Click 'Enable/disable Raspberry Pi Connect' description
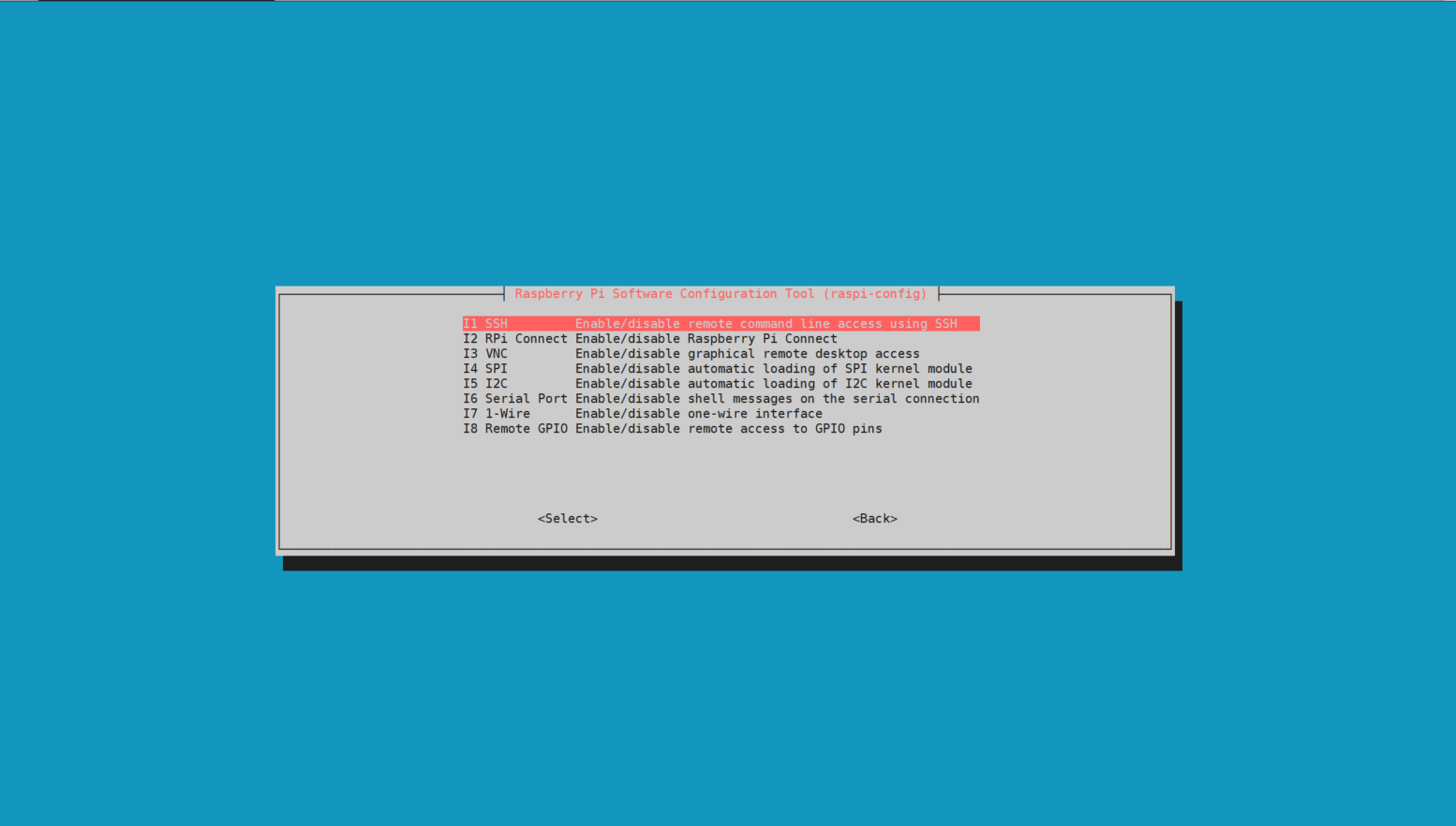 [706, 339]
